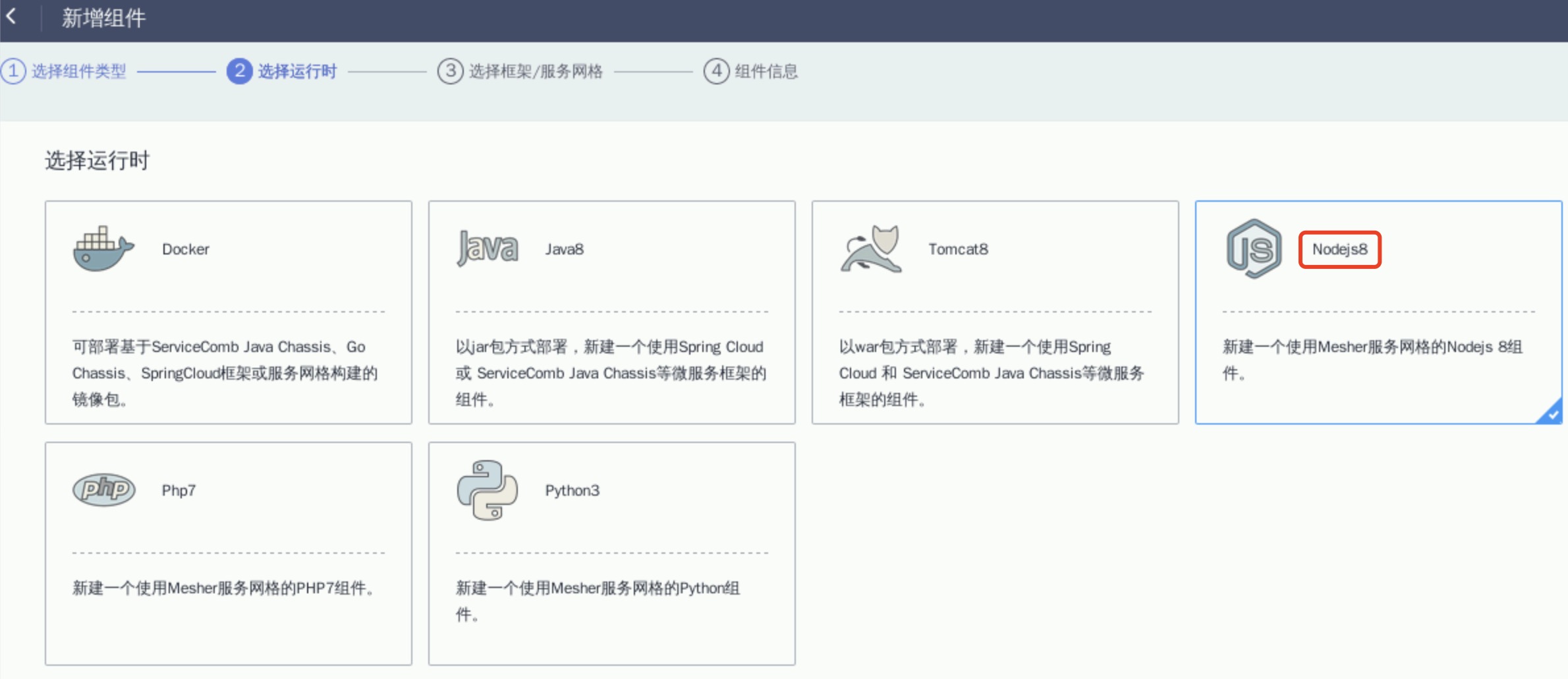Go to step 选择组件类型

click(78, 71)
